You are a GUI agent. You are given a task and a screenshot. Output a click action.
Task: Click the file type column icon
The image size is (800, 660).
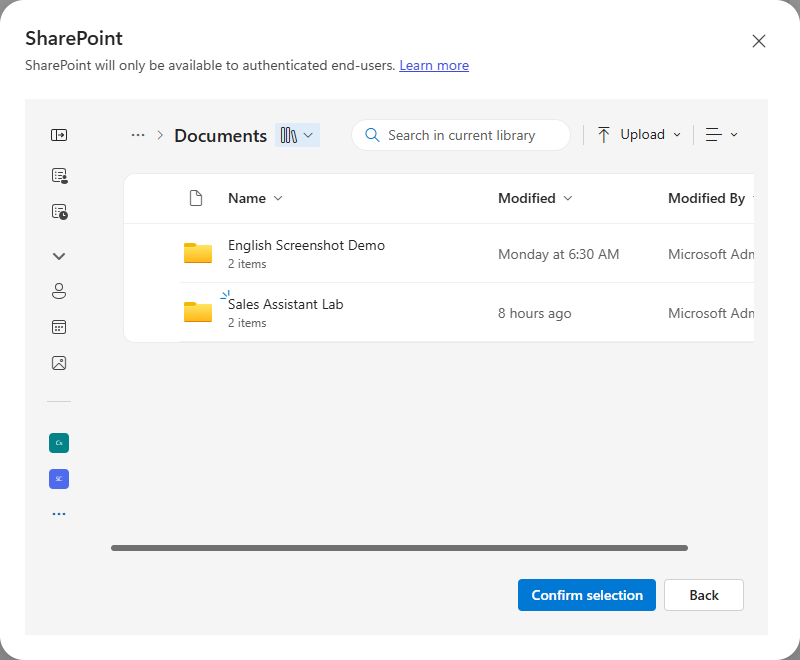click(x=196, y=198)
